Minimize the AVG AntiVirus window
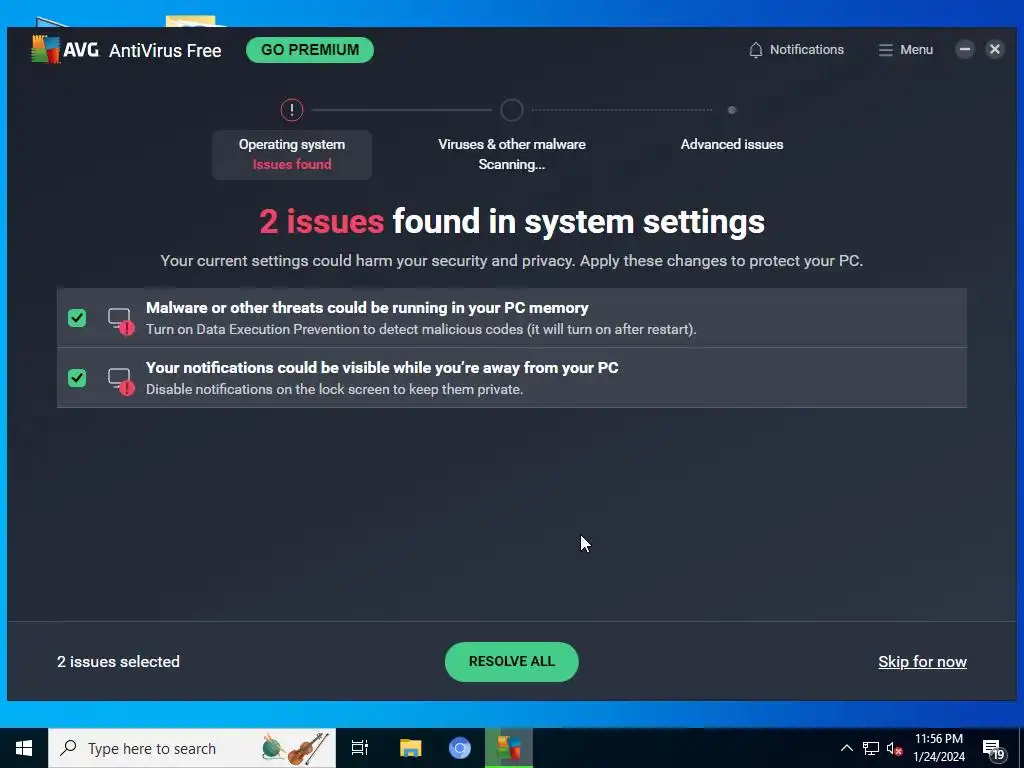Viewport: 1024px width, 768px height. 965,49
